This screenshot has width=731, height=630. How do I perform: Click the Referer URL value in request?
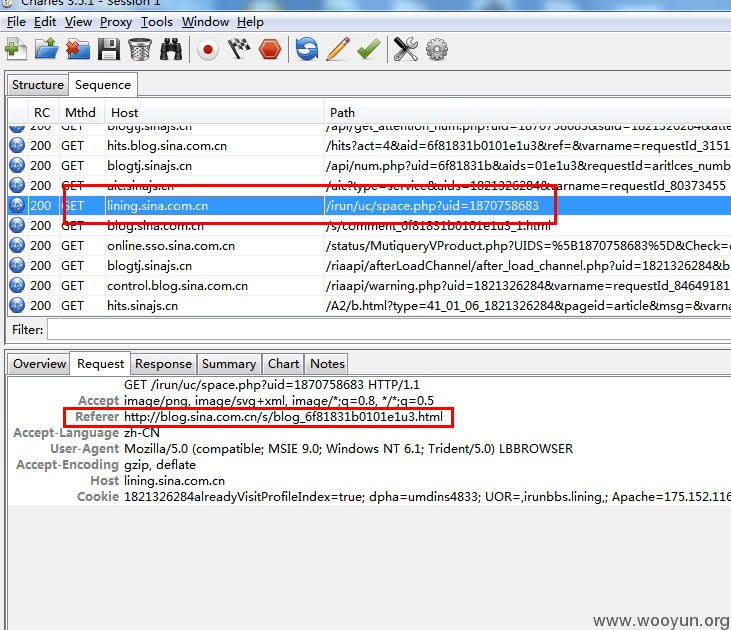click(283, 417)
